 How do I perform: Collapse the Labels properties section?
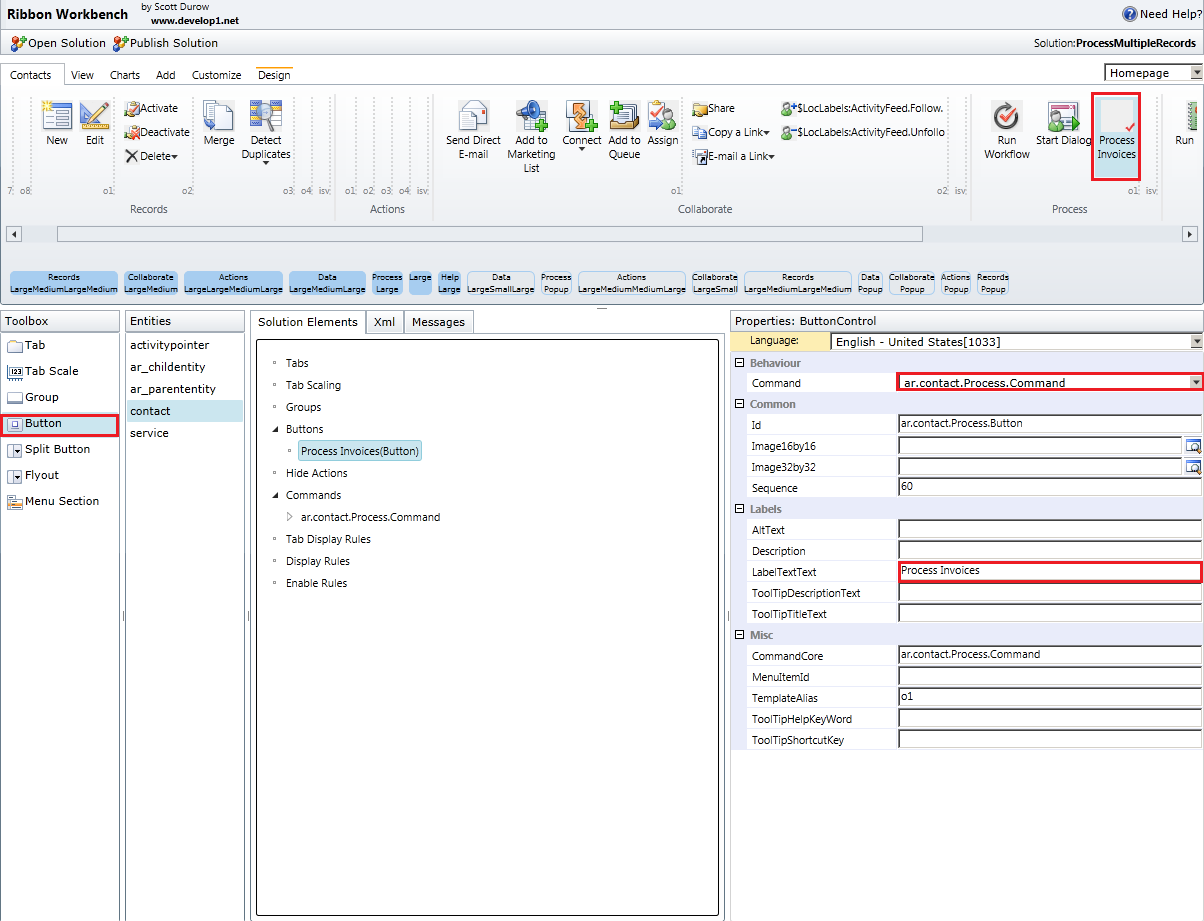coord(739,509)
